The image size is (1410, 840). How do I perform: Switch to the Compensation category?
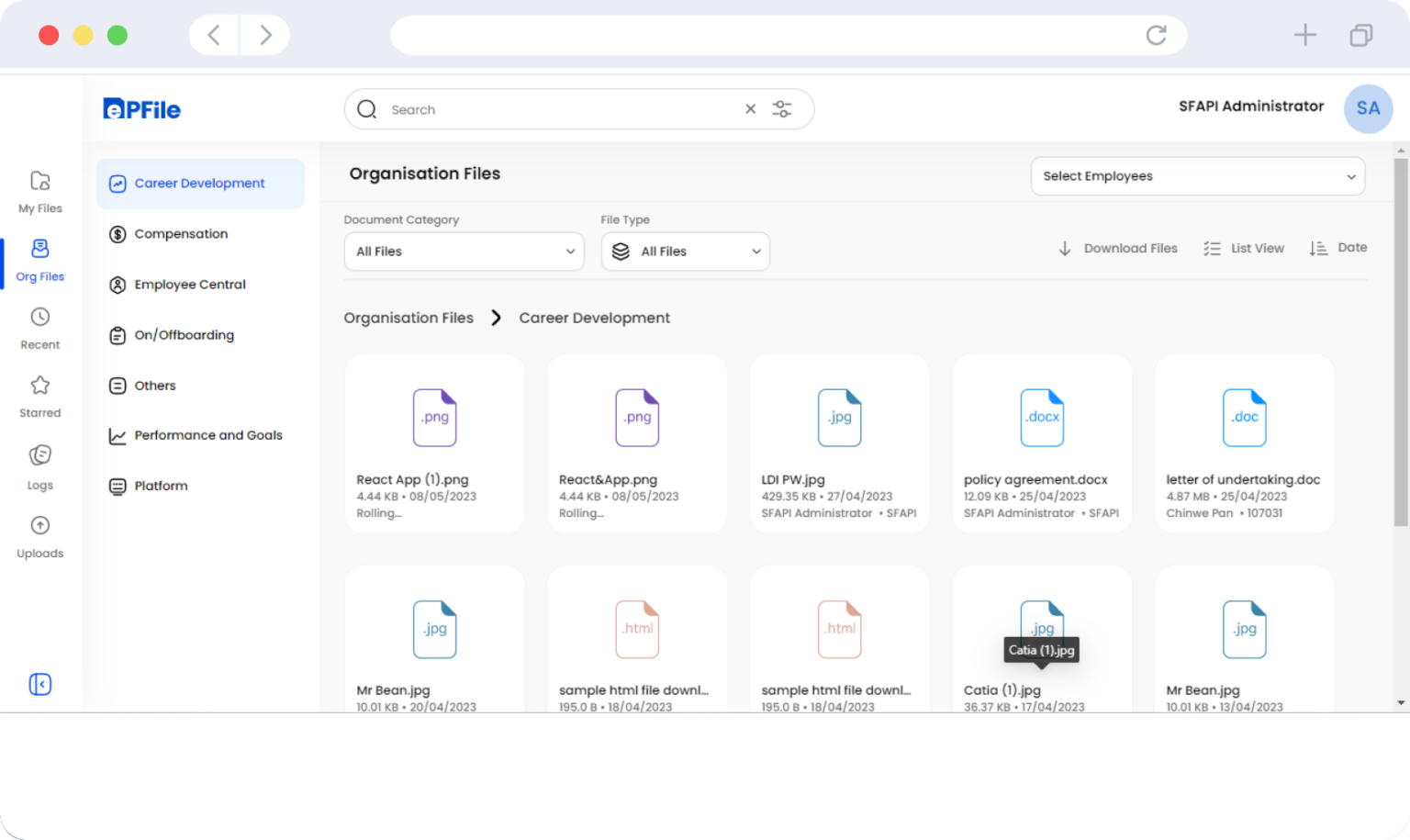coord(181,234)
